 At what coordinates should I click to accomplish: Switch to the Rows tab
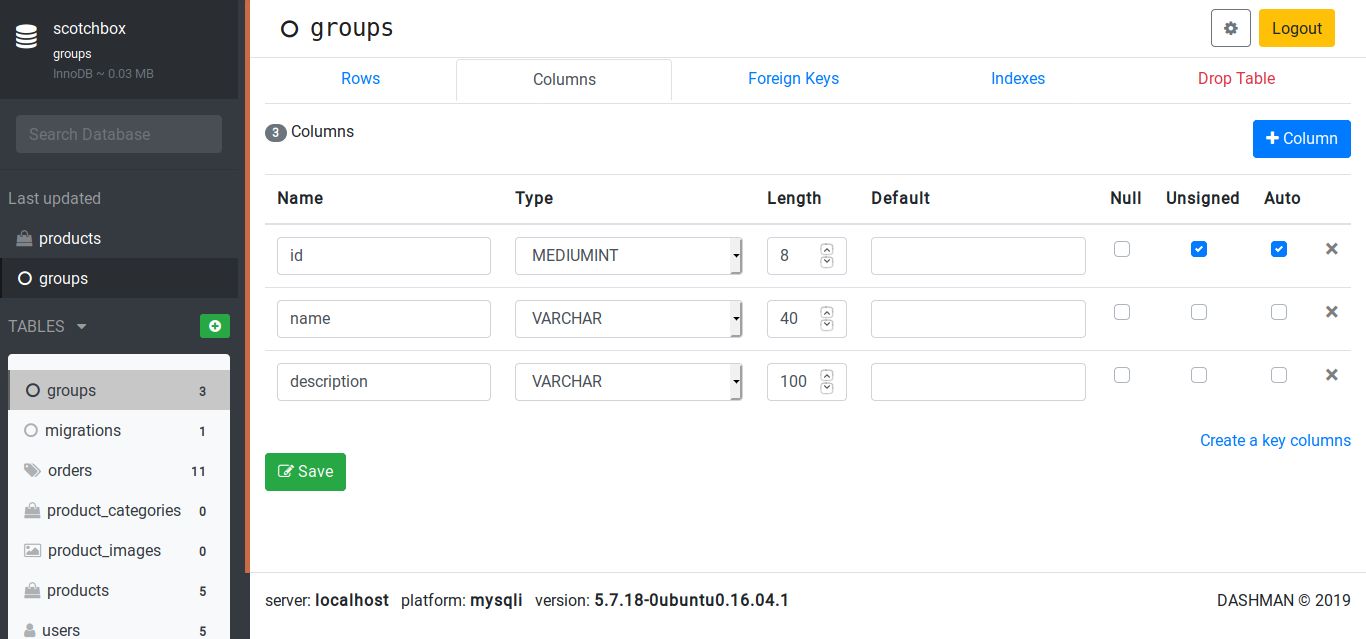(360, 79)
